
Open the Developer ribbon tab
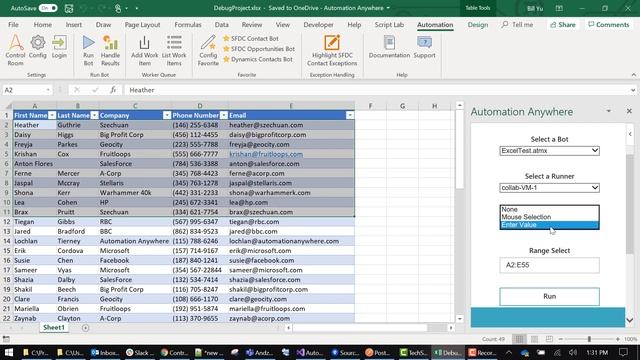318,24
